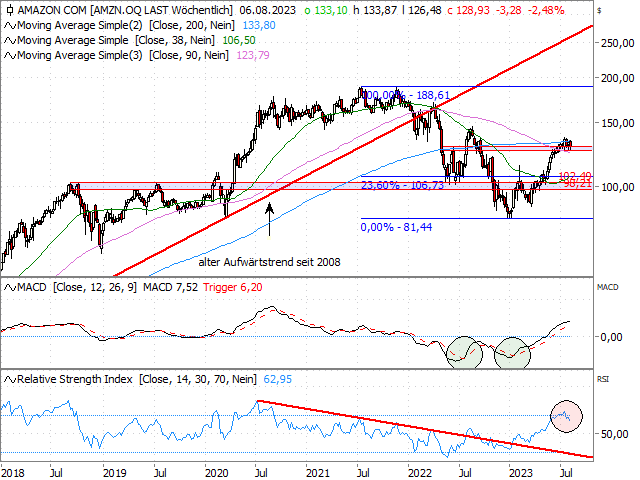Click the date 06.08.2023 in header

point(267,10)
